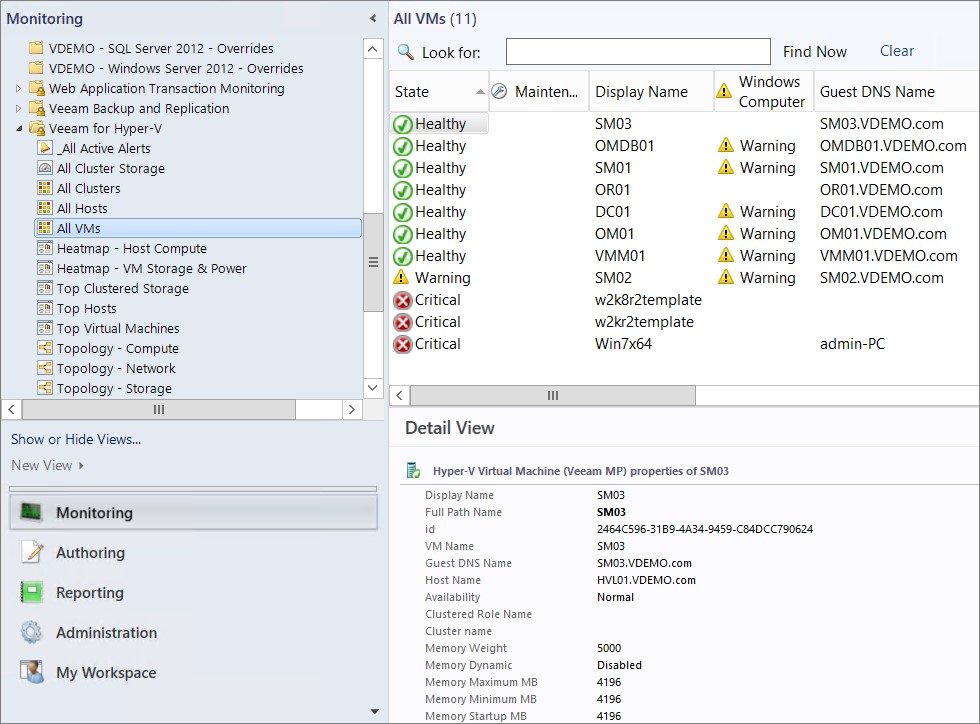The width and height of the screenshot is (980, 724).
Task: Click the Veeam Backup and Replication folder icon
Action: click(37, 108)
